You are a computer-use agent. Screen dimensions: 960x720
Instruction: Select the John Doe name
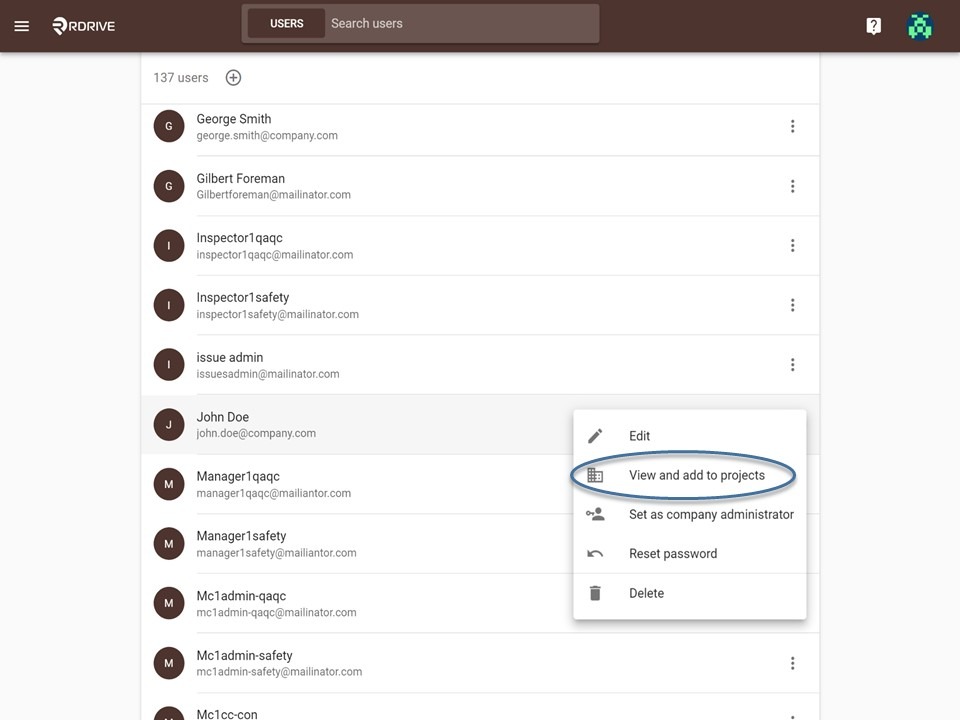pyautogui.click(x=222, y=417)
